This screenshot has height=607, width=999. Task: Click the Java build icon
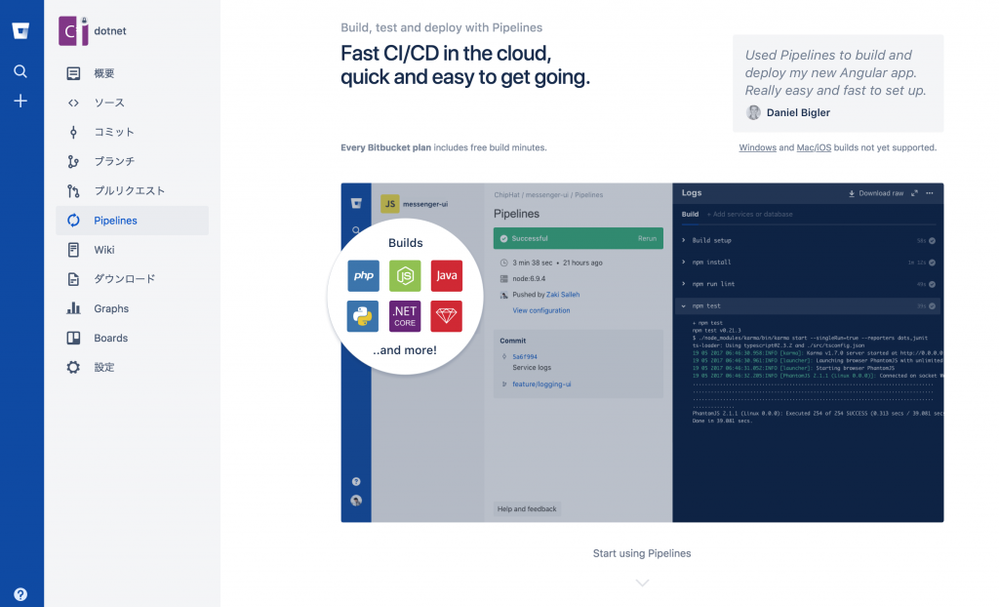coord(447,276)
